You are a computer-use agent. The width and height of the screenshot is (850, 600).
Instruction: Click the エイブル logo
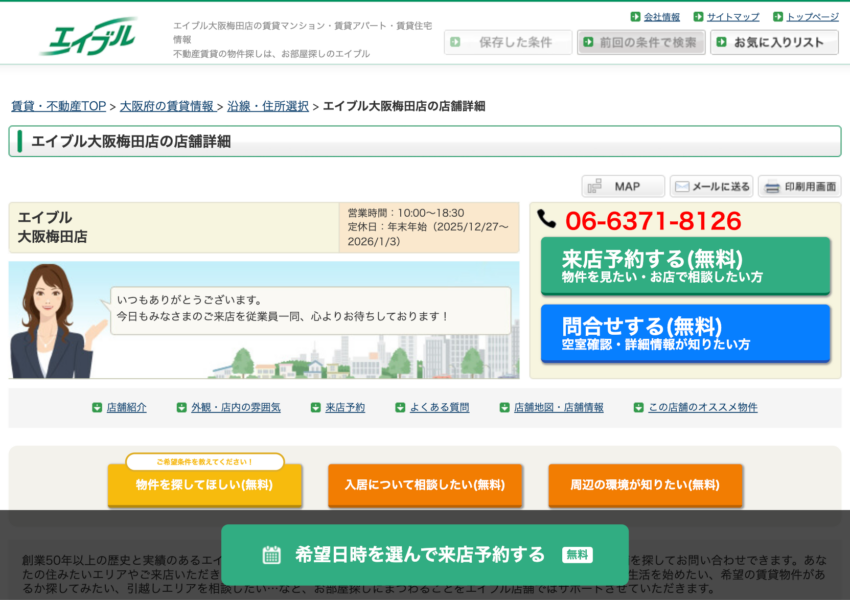coord(88,37)
